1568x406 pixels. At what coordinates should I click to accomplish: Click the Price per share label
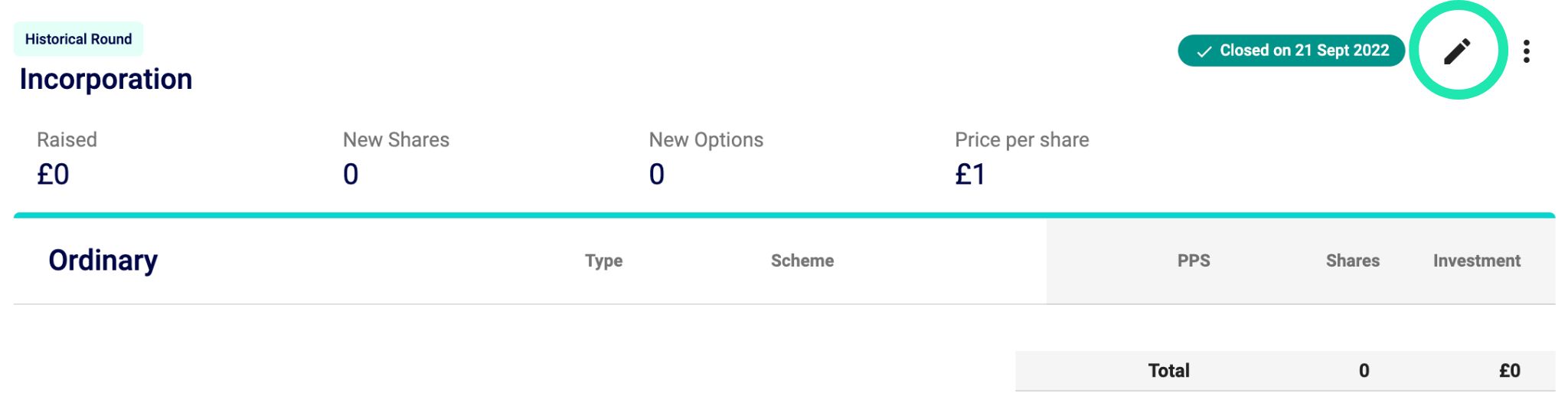tap(1021, 139)
